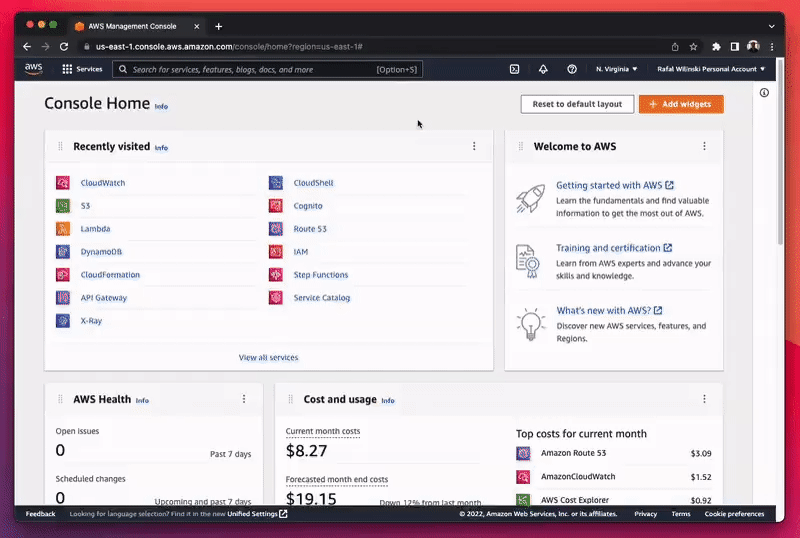Open Console Home Info link

pos(161,107)
